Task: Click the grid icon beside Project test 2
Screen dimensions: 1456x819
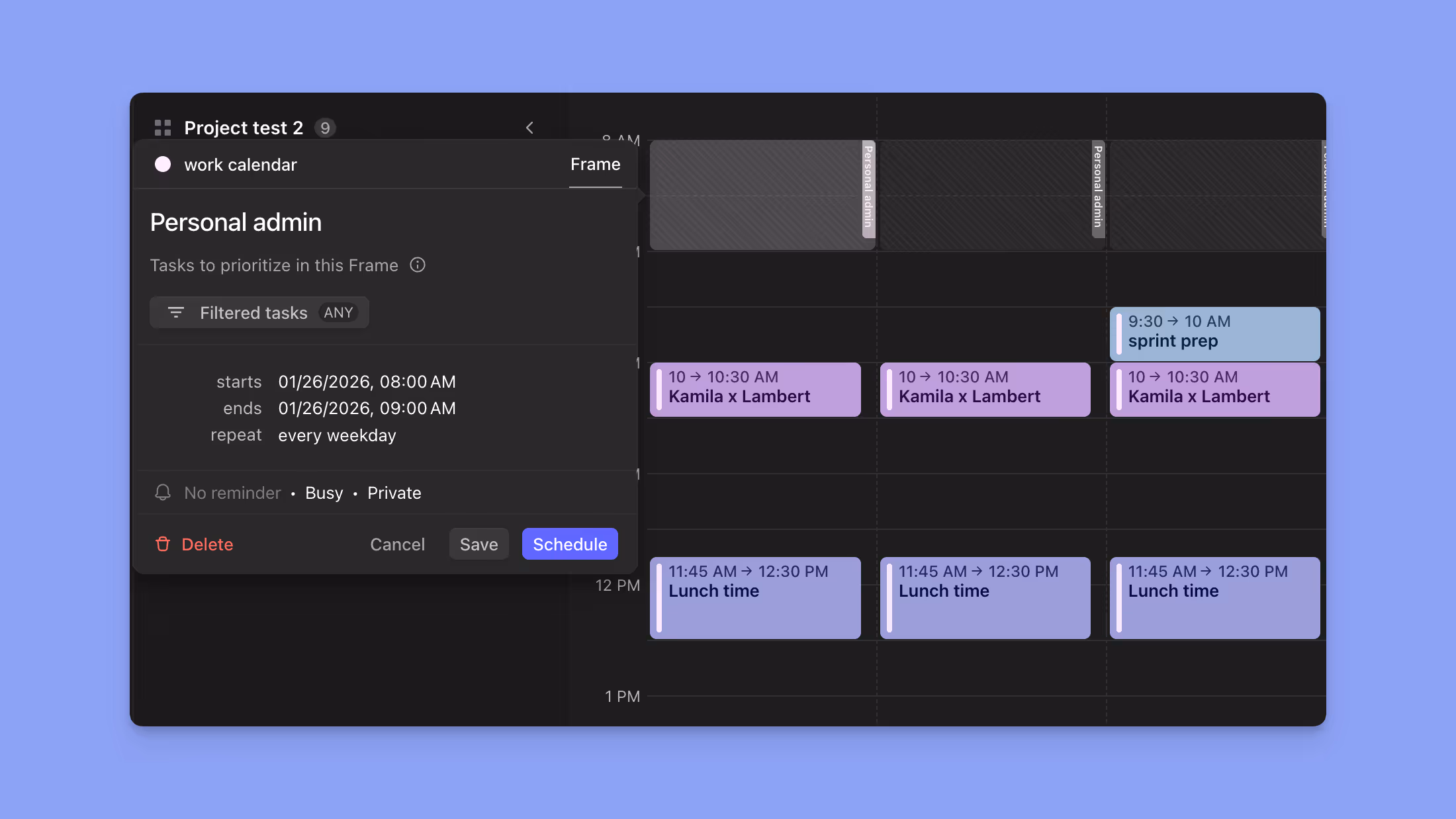Action: pos(162,127)
